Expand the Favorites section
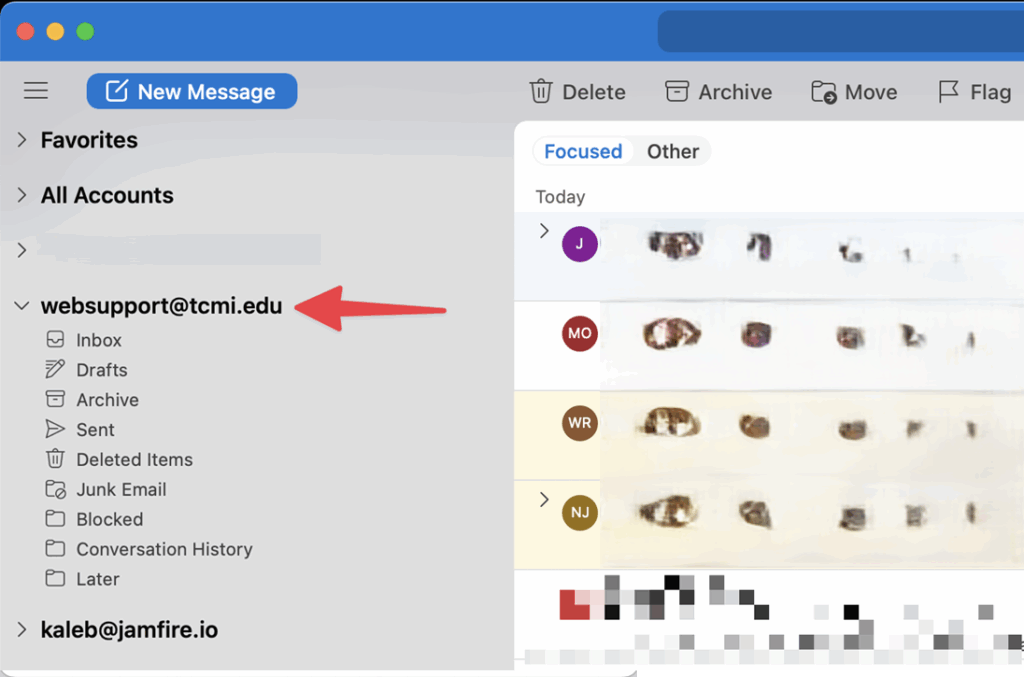 (22, 140)
